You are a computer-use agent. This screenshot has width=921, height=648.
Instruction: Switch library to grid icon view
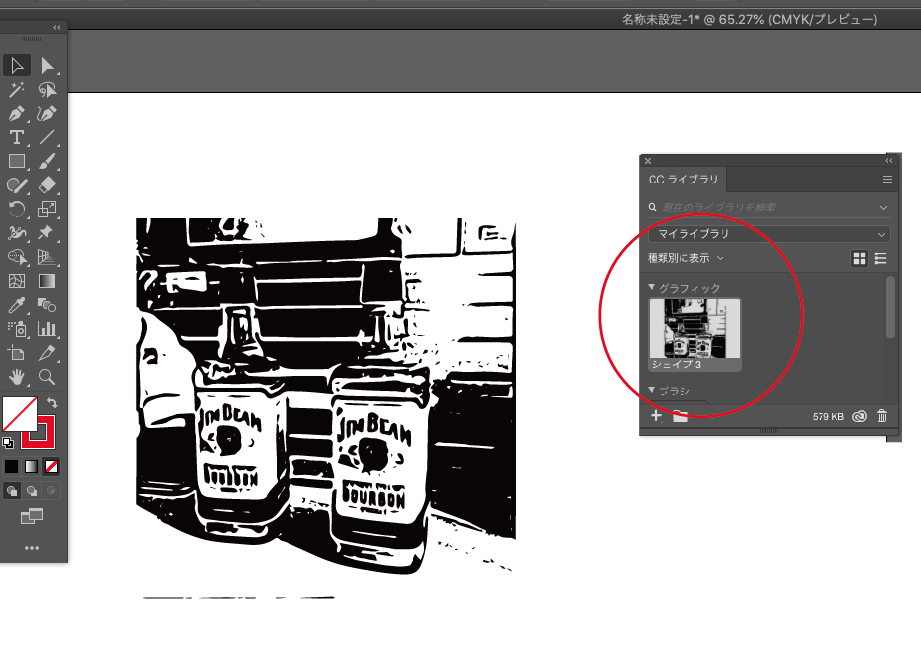coord(858,258)
